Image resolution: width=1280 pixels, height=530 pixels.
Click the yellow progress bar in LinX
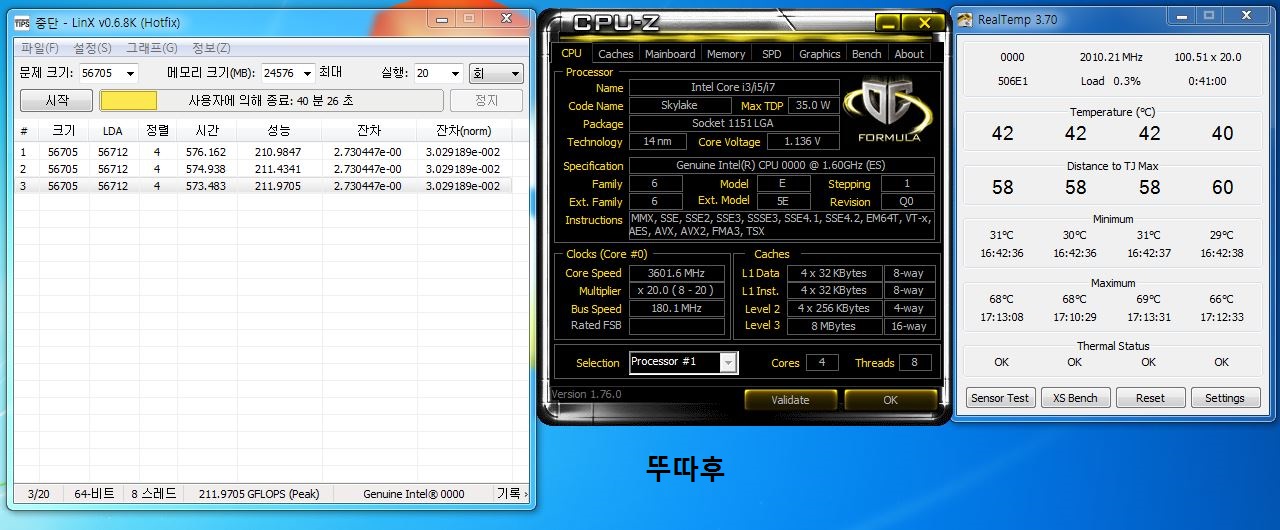pyautogui.click(x=129, y=100)
